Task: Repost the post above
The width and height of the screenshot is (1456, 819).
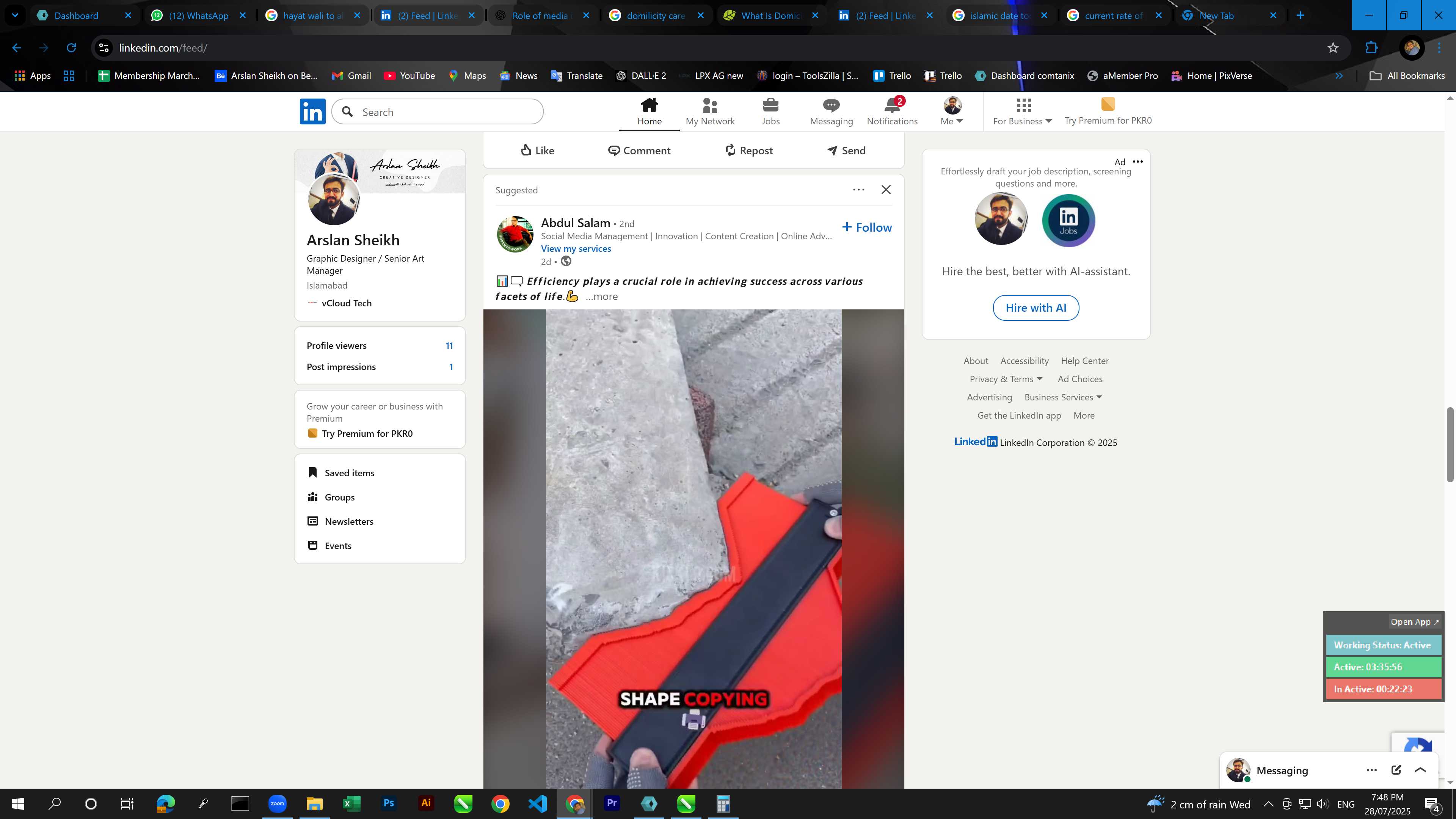Action: [x=748, y=151]
